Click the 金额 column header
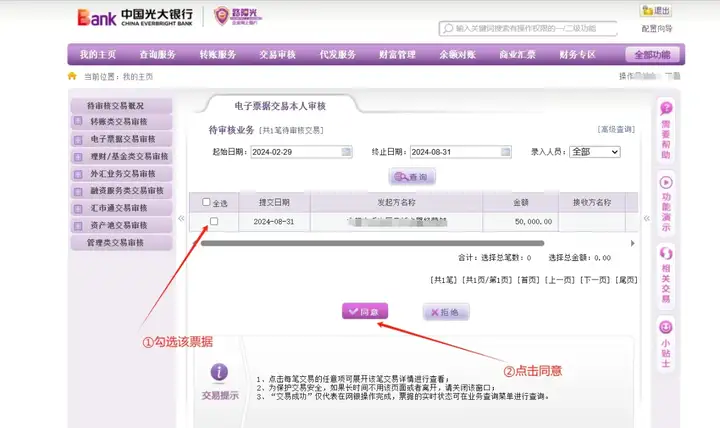 click(521, 202)
